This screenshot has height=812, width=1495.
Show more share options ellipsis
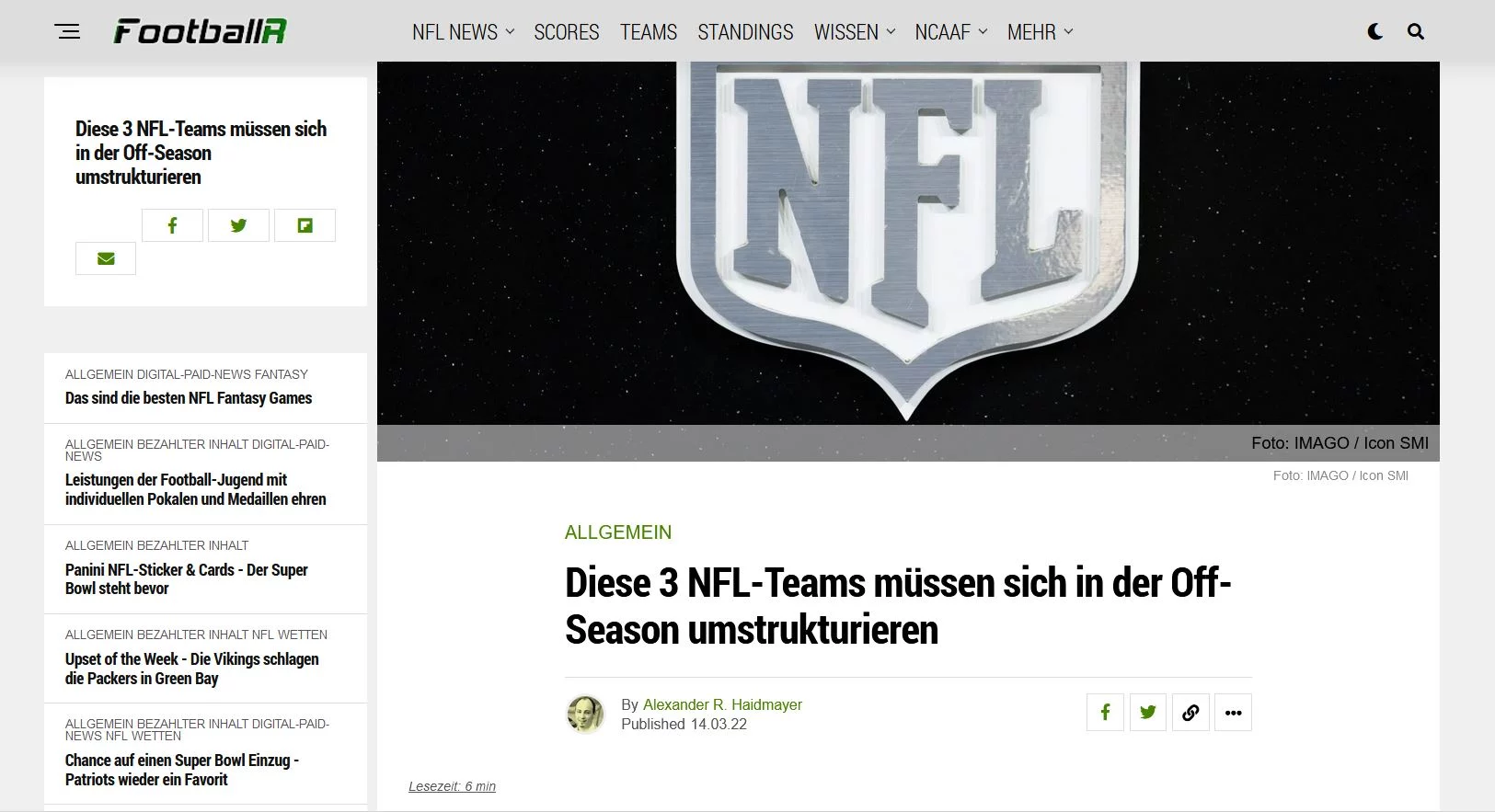click(x=1233, y=713)
